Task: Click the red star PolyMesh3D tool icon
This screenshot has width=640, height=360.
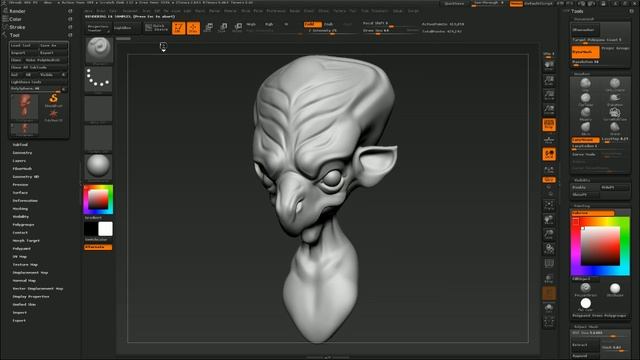Action: (53, 115)
